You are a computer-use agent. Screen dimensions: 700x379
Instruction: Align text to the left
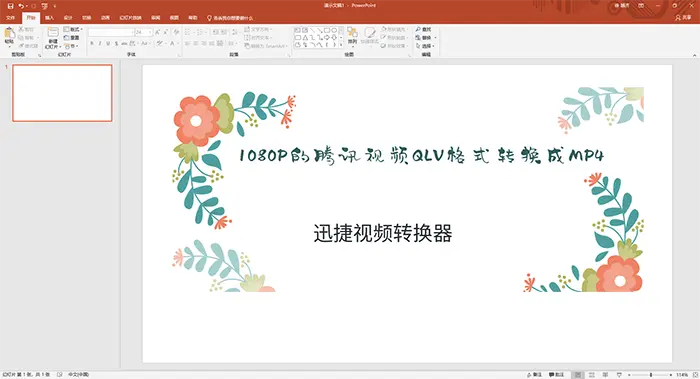click(187, 43)
